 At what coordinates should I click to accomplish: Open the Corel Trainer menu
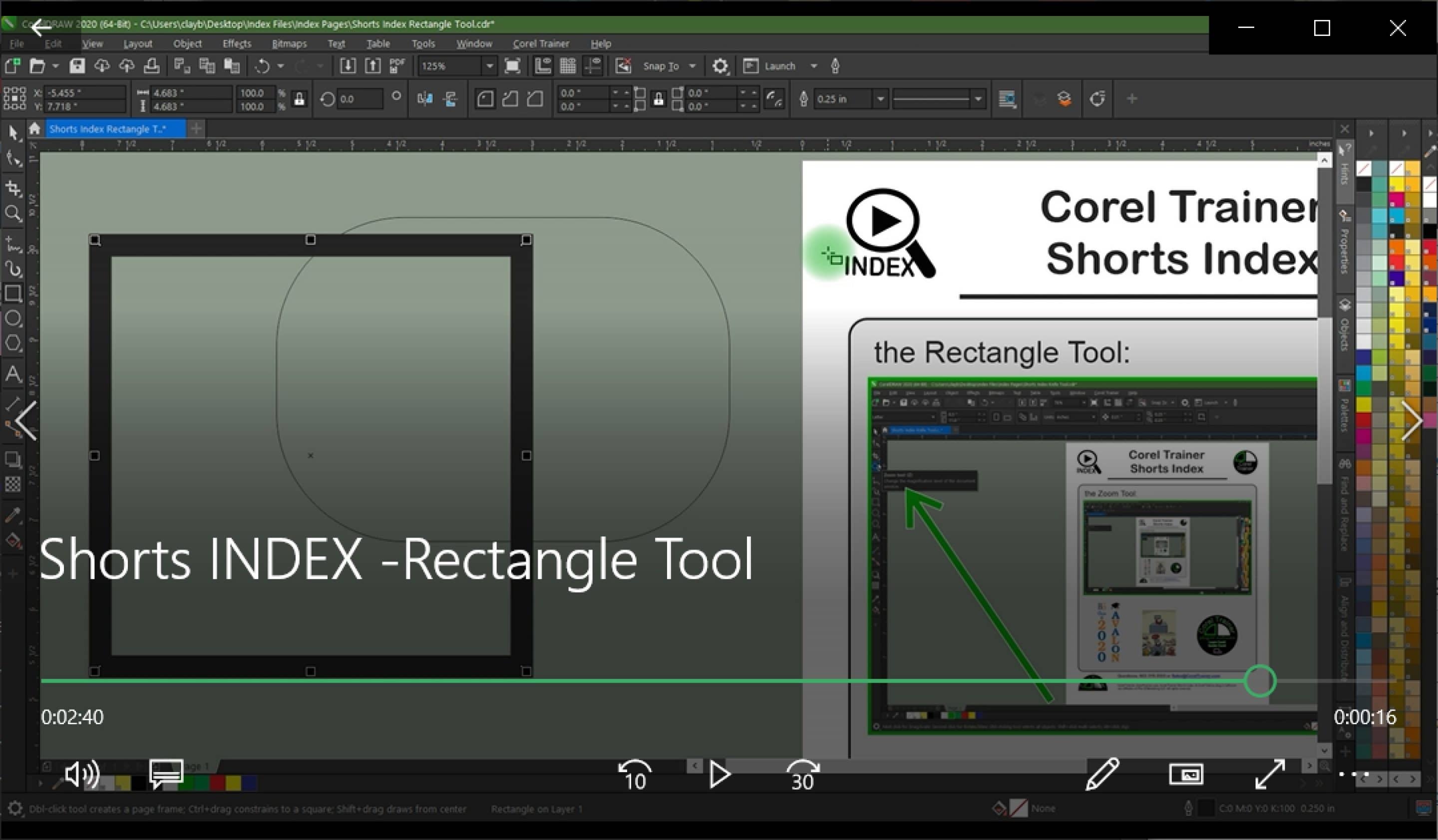pos(541,43)
